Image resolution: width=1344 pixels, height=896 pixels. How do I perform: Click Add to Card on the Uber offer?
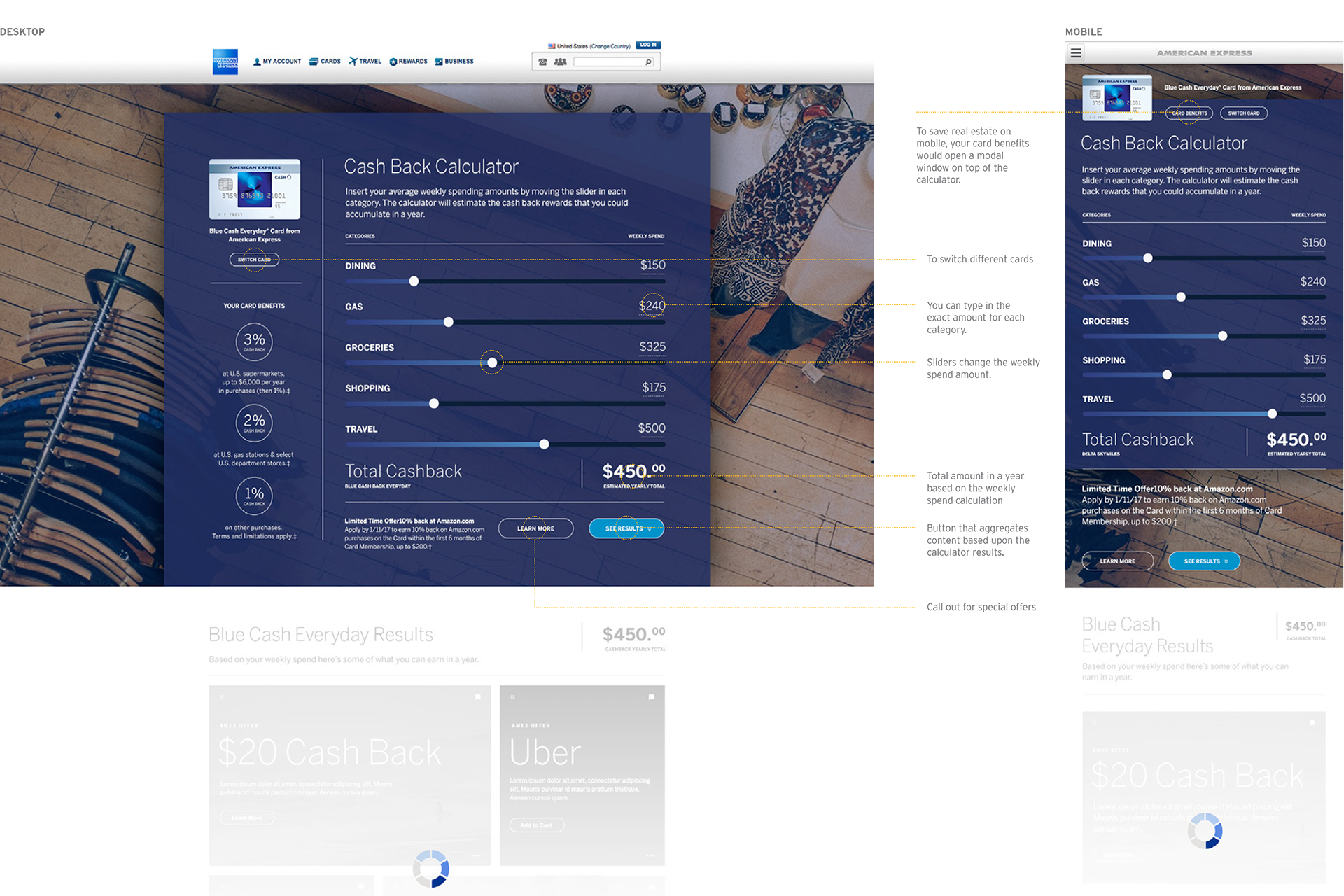536,825
